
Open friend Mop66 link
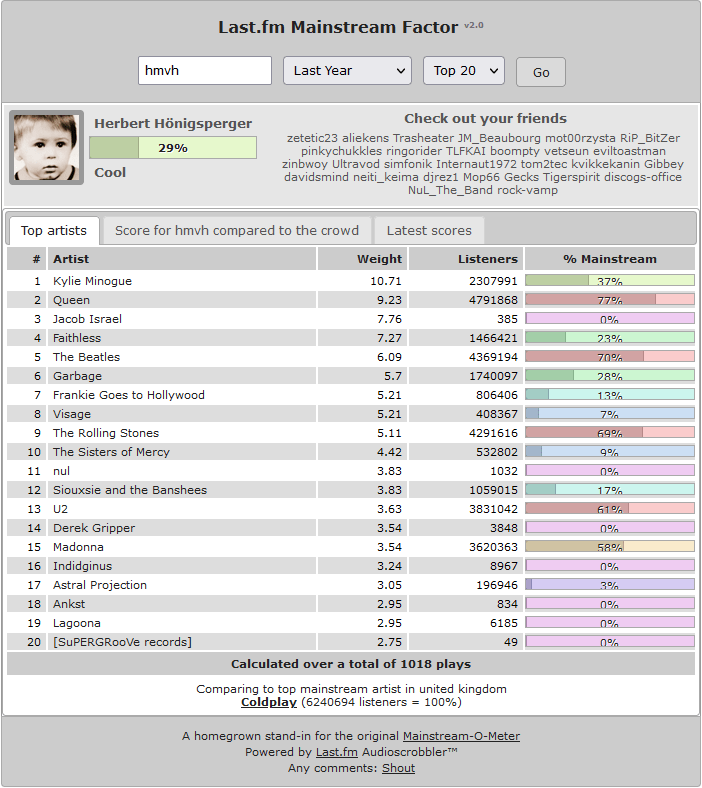pyautogui.click(x=481, y=177)
